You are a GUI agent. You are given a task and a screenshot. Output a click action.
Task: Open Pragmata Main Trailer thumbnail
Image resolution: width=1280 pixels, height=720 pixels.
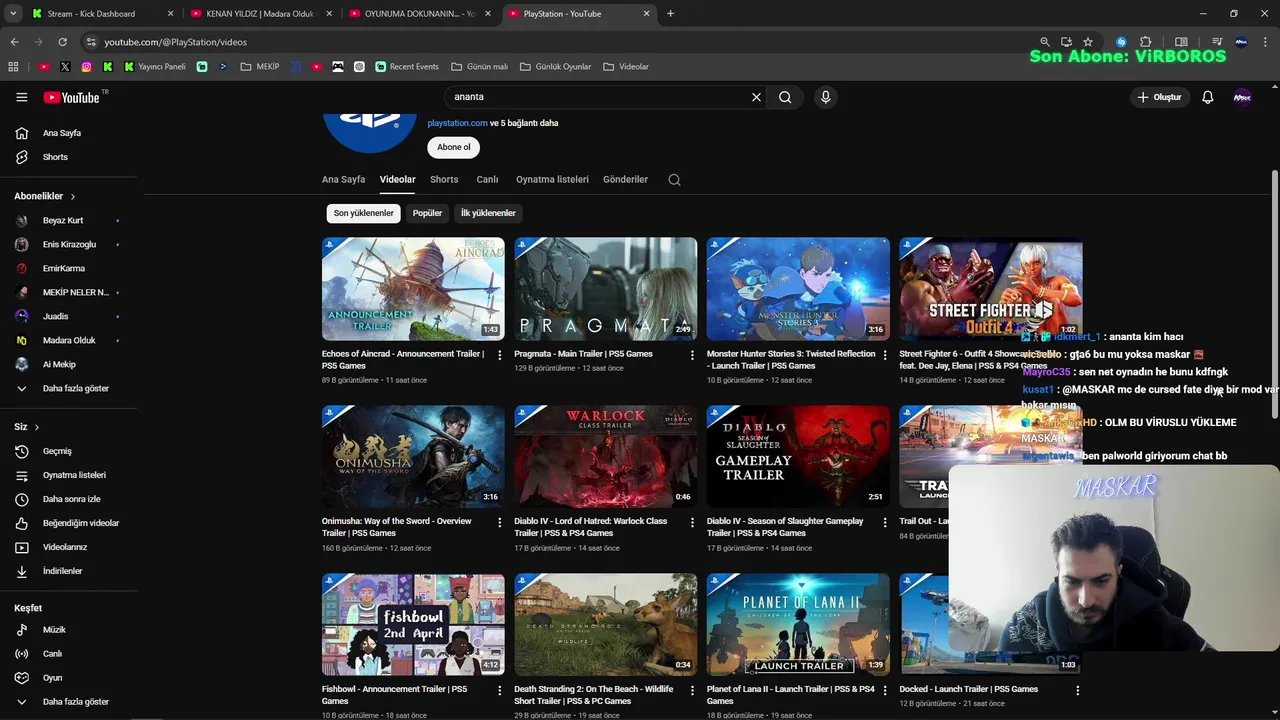605,289
